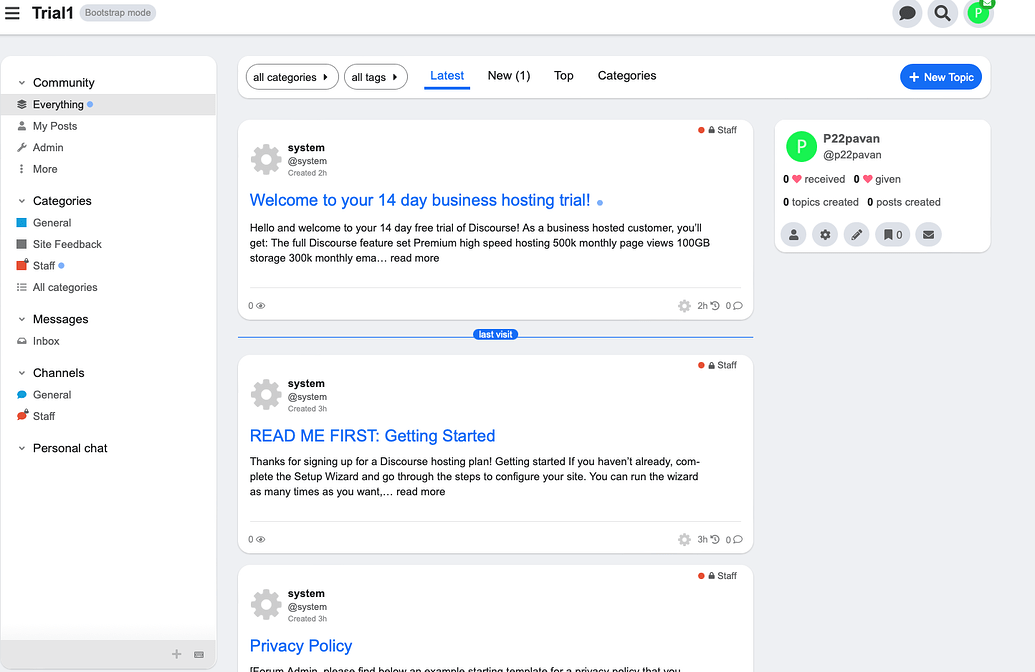Open the envelope messages icon in profile card

click(x=928, y=235)
